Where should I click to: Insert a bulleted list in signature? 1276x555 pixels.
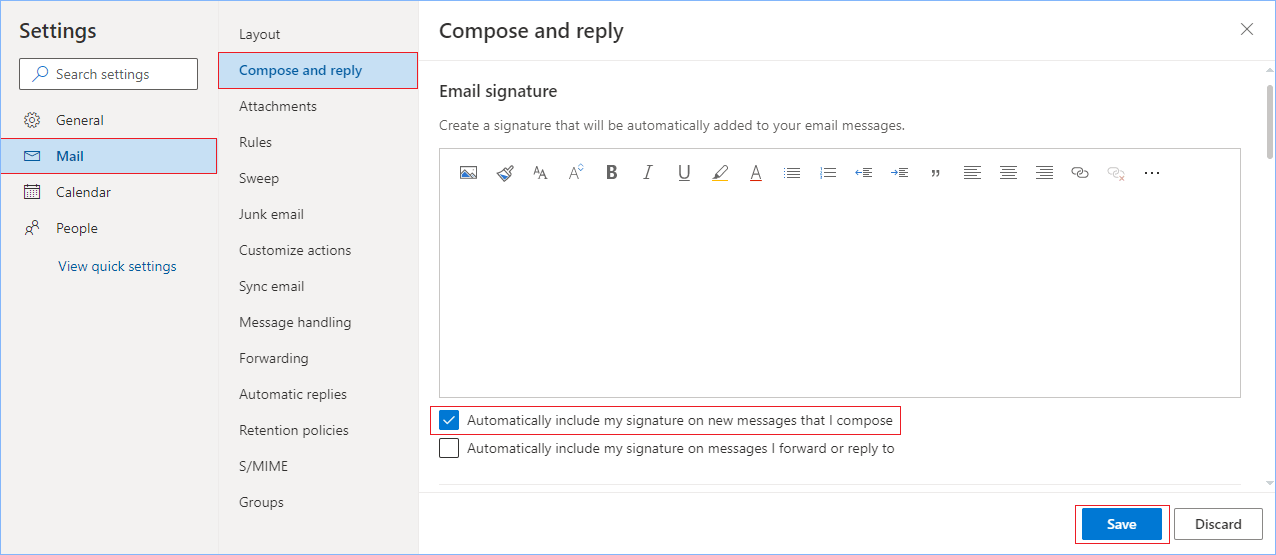click(x=792, y=173)
